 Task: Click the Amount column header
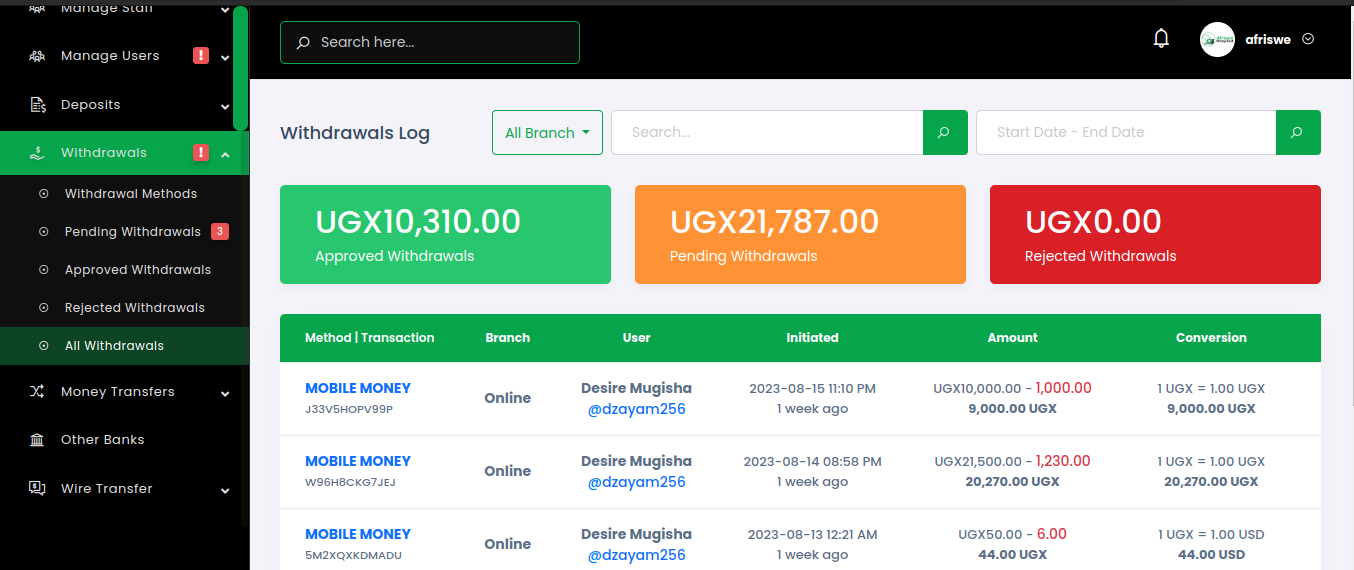(x=1013, y=338)
